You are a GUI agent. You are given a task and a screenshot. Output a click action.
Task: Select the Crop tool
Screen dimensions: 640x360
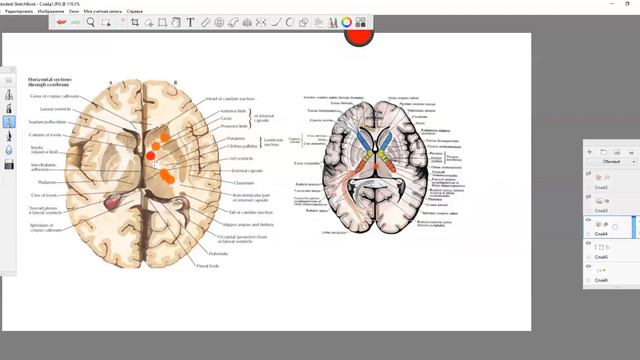tap(135, 22)
